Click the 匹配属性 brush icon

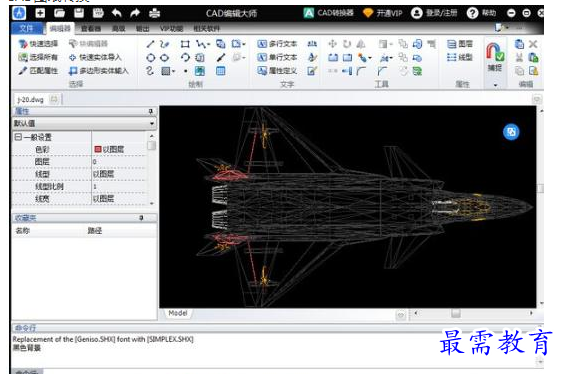(x=23, y=71)
